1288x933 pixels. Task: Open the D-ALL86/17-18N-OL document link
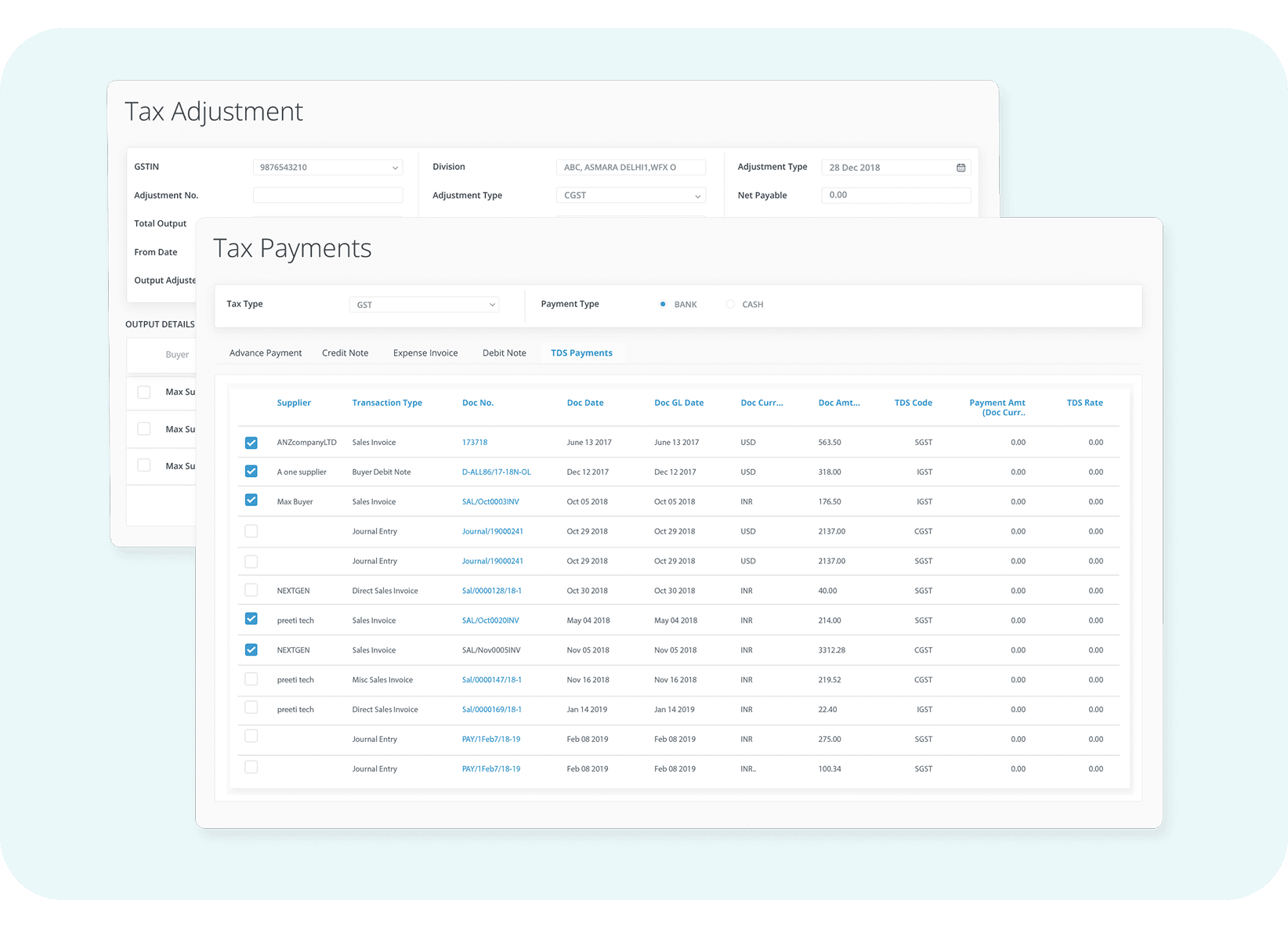click(496, 472)
